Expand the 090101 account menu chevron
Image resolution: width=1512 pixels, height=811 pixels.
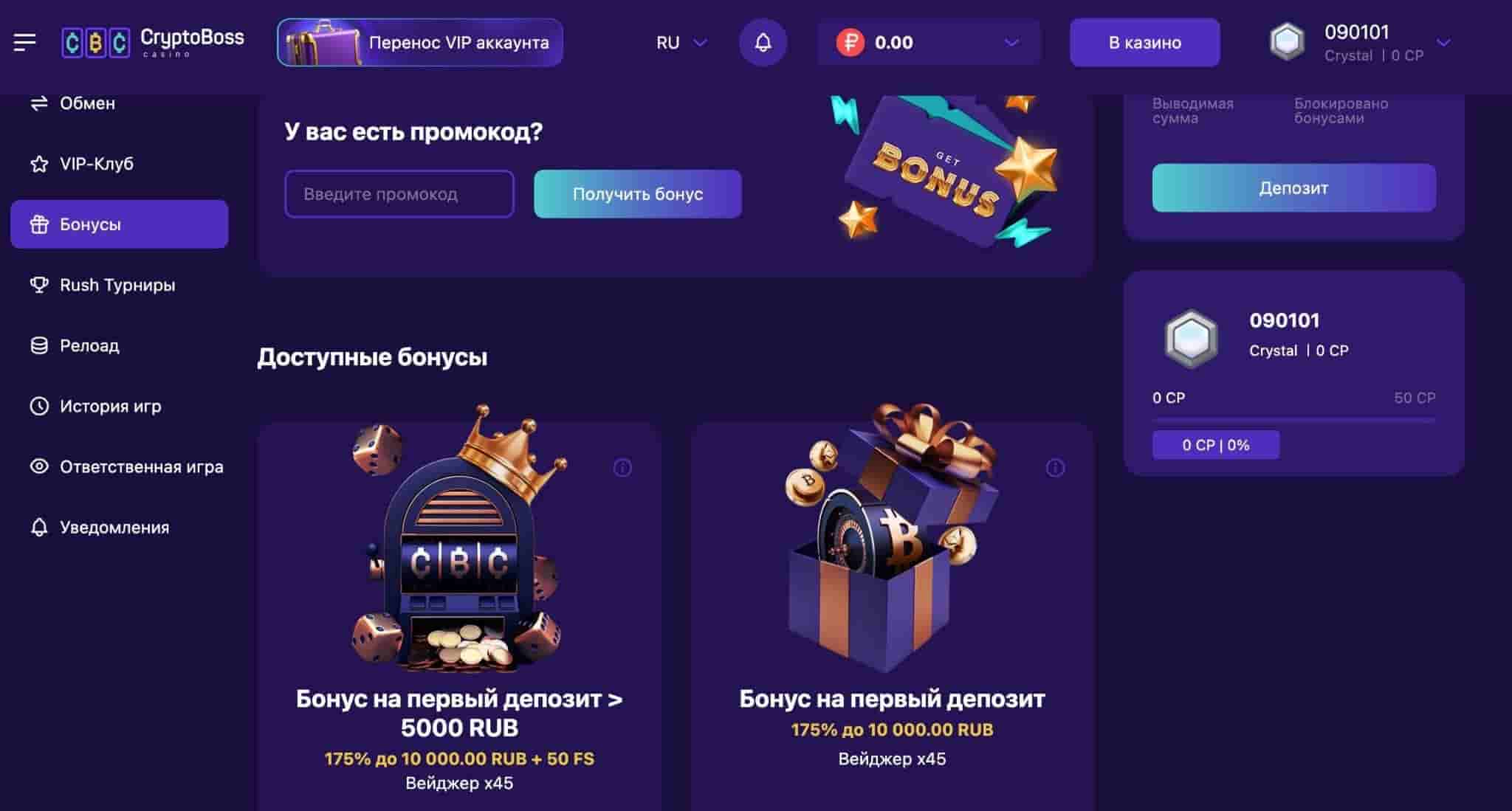1443,43
